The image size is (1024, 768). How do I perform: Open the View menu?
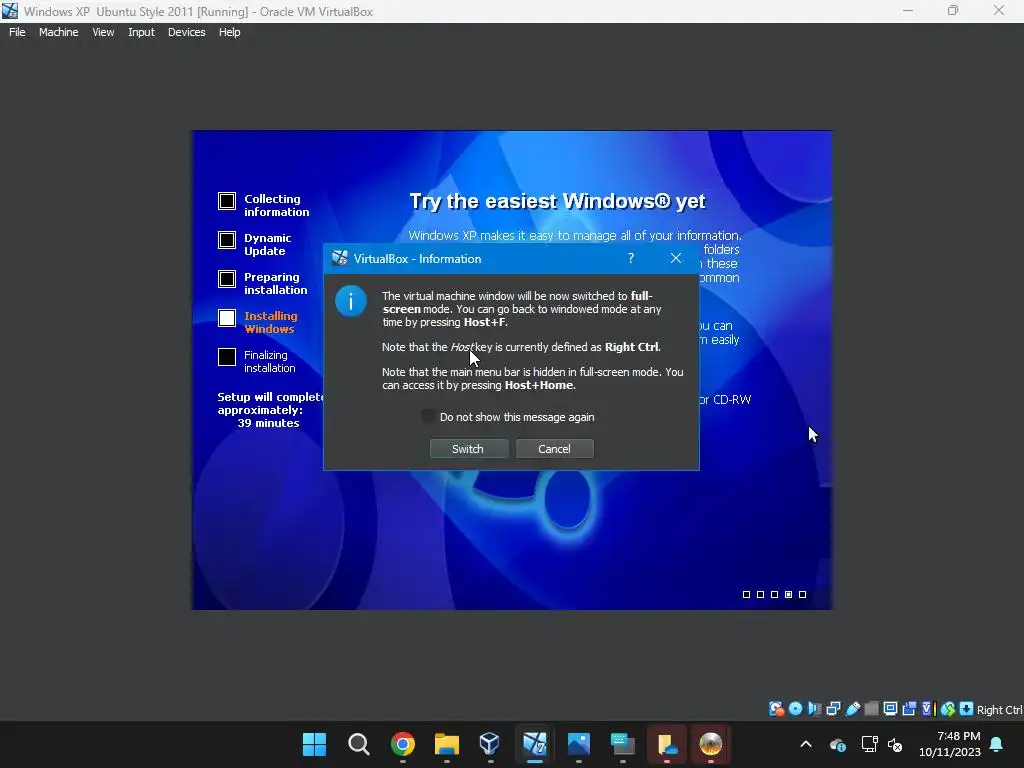pyautogui.click(x=103, y=32)
